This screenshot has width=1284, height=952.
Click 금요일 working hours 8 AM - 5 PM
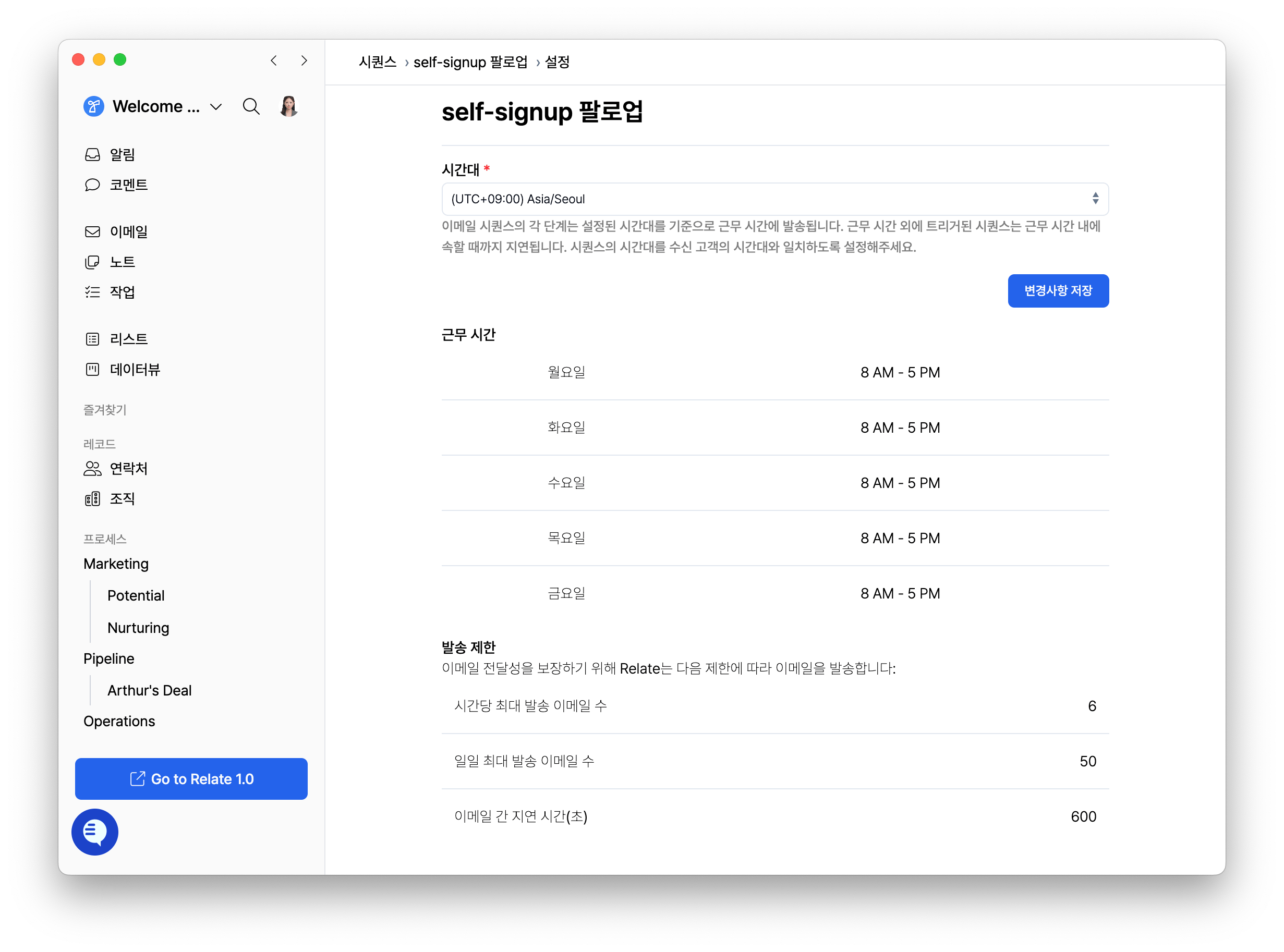900,593
